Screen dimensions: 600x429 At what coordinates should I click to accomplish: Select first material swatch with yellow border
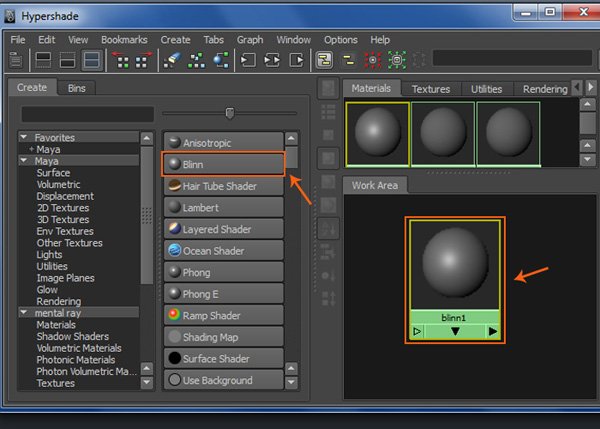click(377, 134)
